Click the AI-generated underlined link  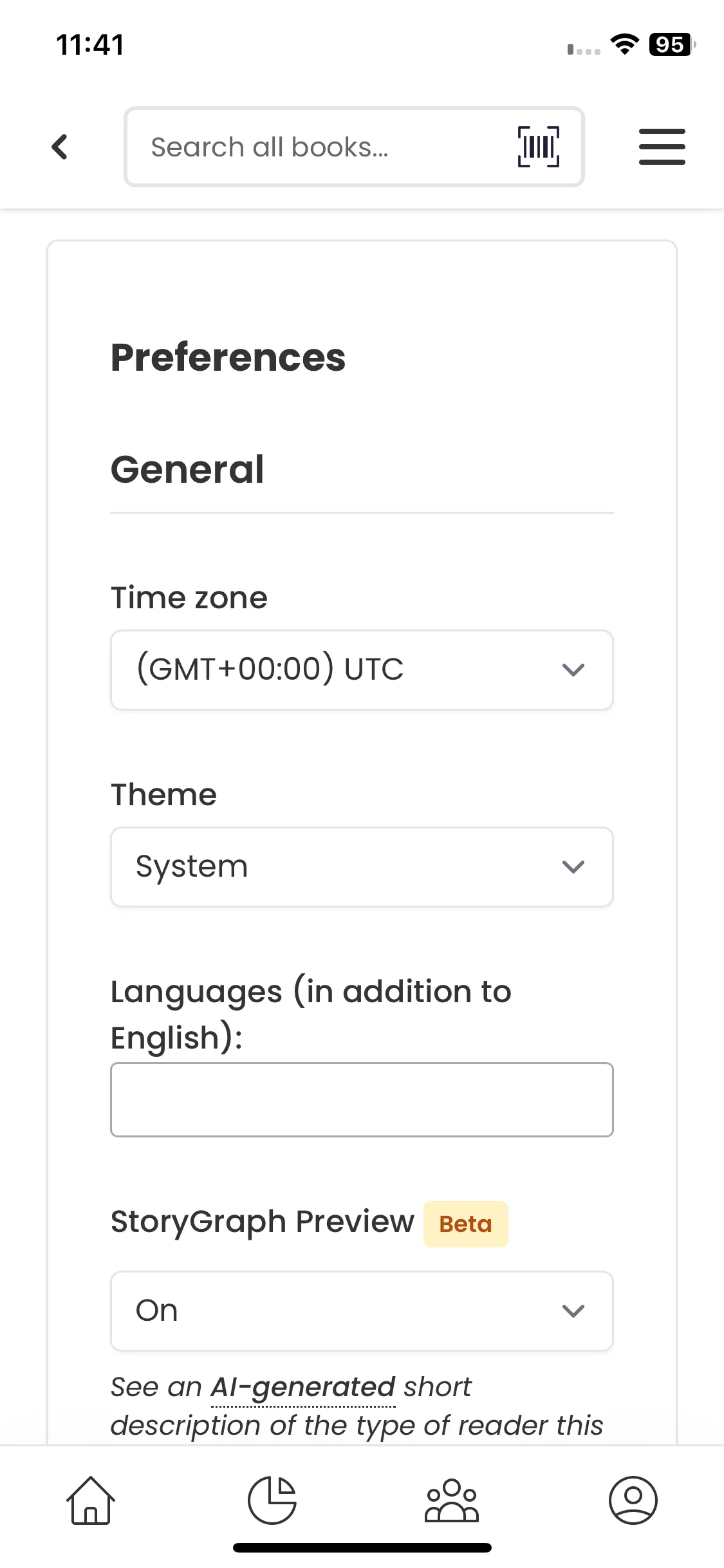(x=303, y=1387)
